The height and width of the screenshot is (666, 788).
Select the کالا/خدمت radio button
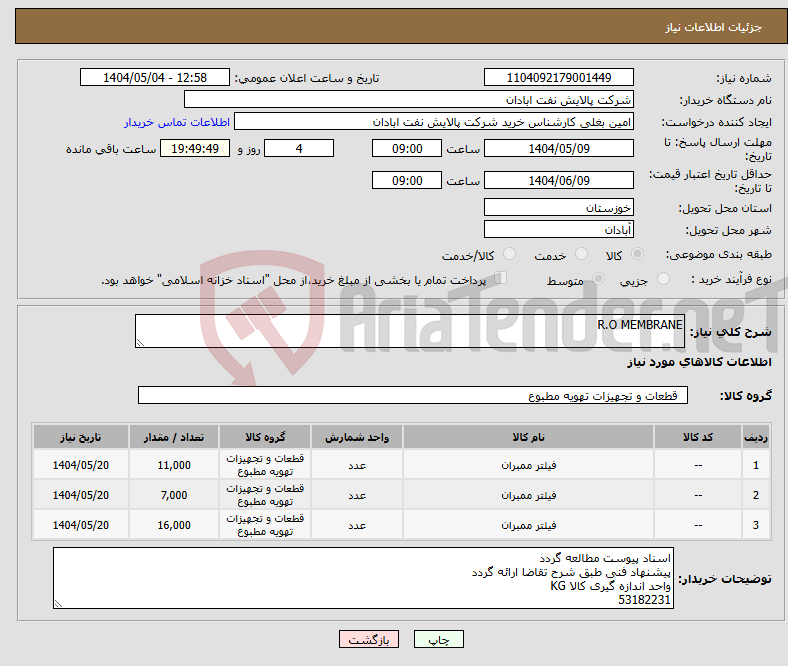[x=509, y=254]
